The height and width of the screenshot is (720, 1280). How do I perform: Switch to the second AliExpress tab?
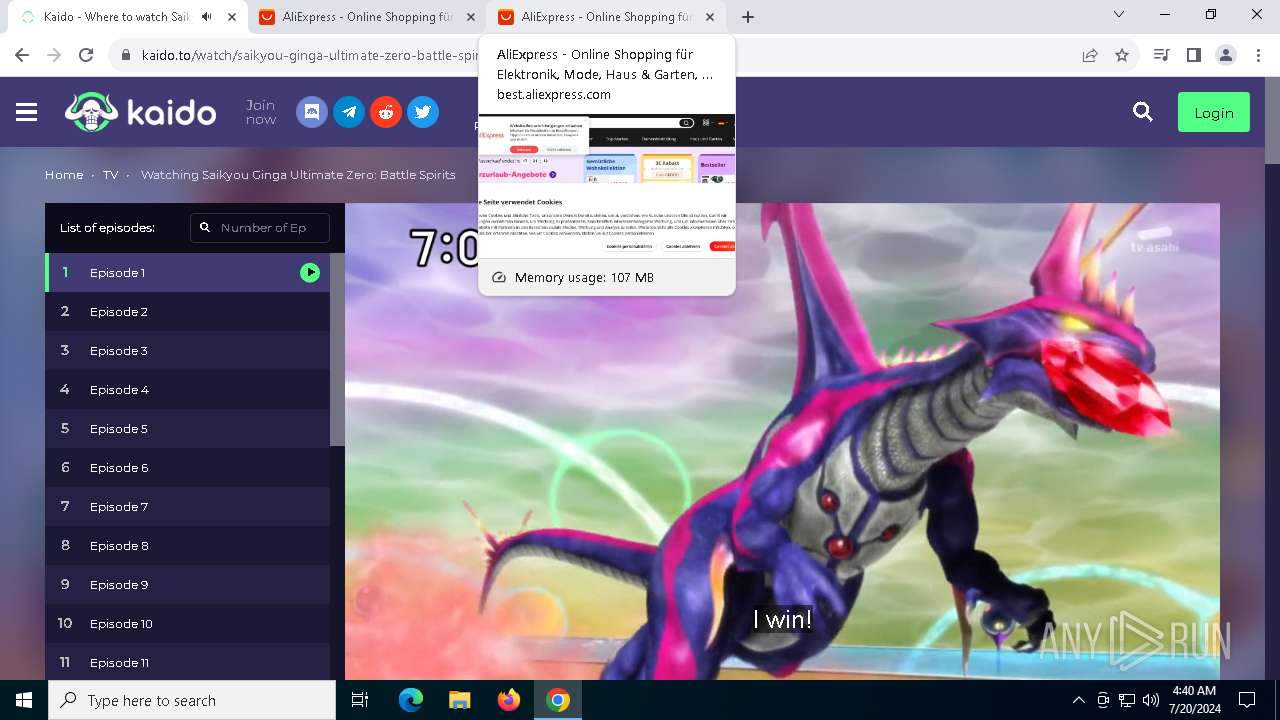point(607,17)
